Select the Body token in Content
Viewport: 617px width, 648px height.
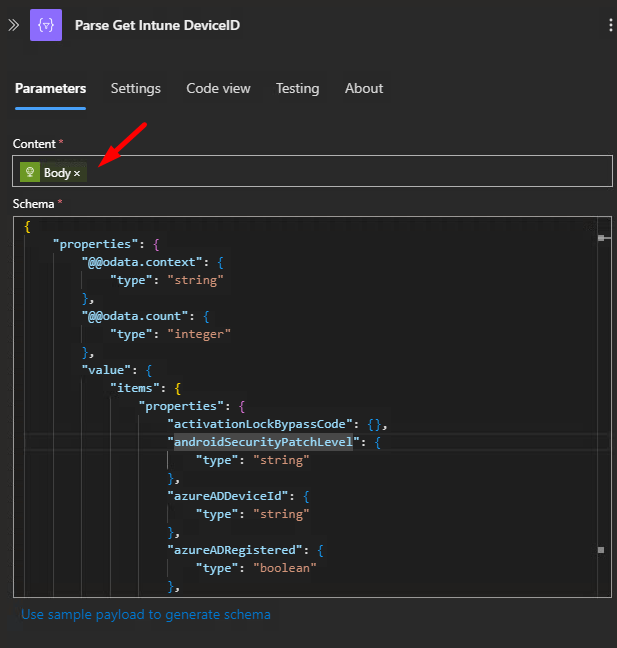pyautogui.click(x=56, y=172)
